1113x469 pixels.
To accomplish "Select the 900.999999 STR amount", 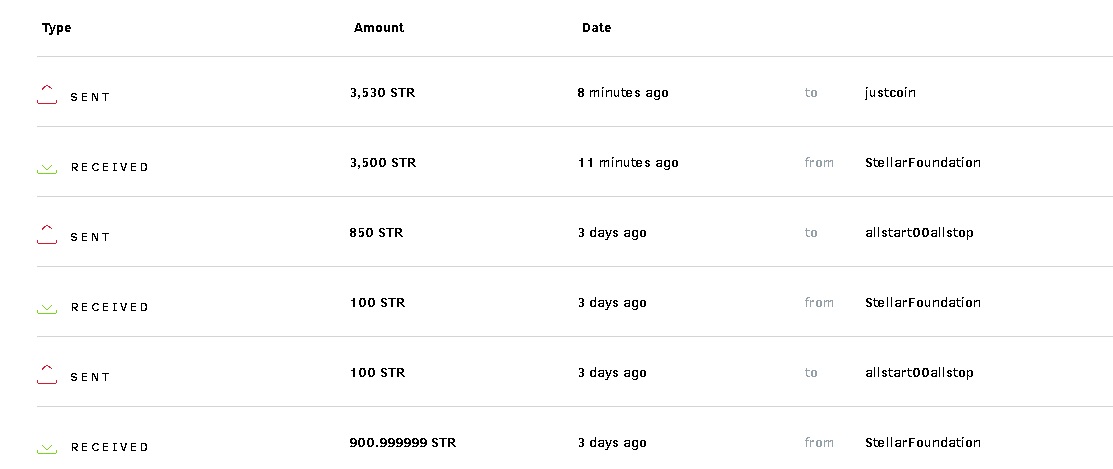I will (403, 443).
